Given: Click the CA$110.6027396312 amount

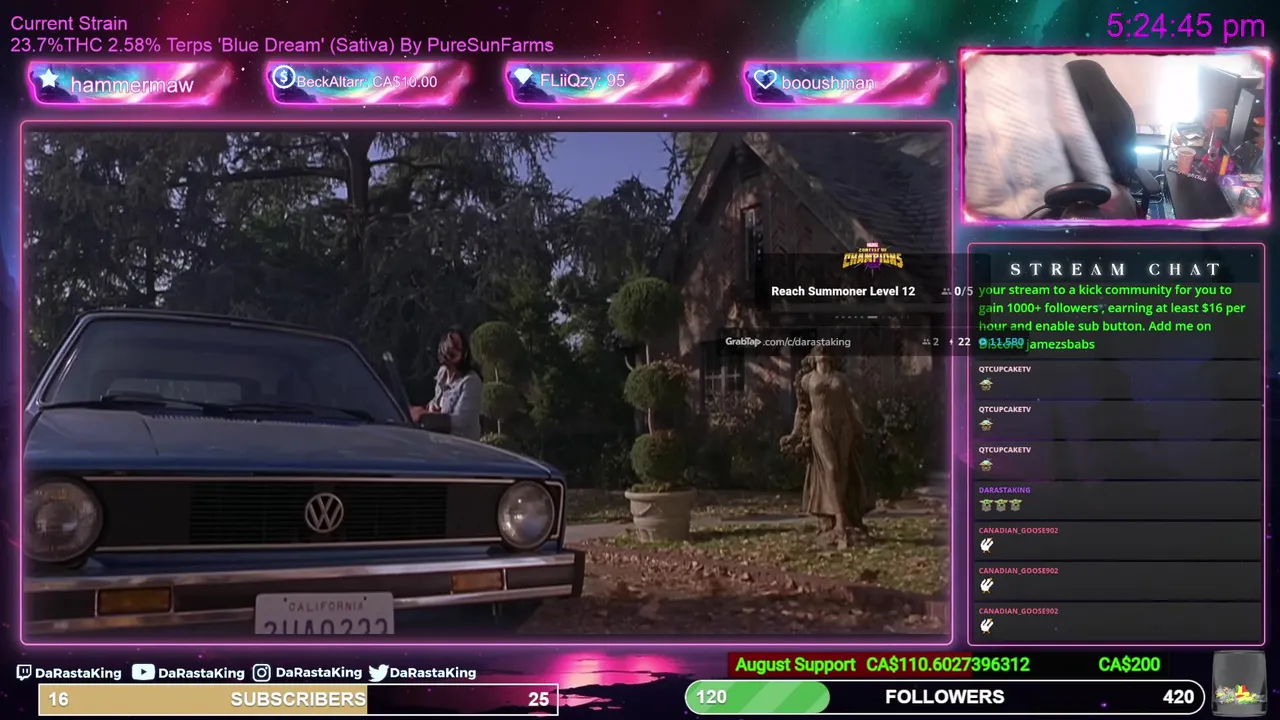Looking at the screenshot, I should pyautogui.click(x=948, y=664).
